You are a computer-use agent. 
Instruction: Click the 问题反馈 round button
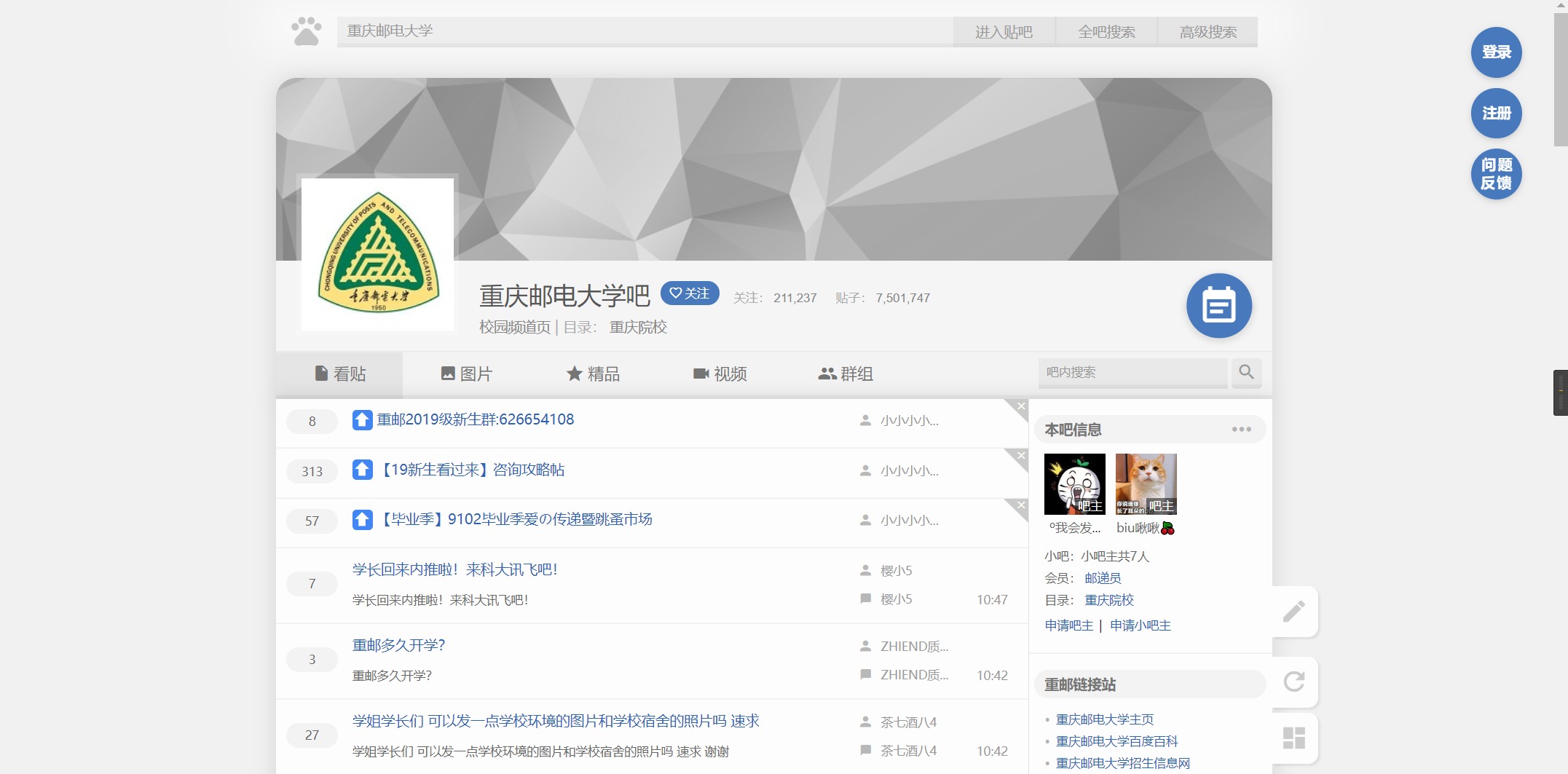pyautogui.click(x=1497, y=174)
